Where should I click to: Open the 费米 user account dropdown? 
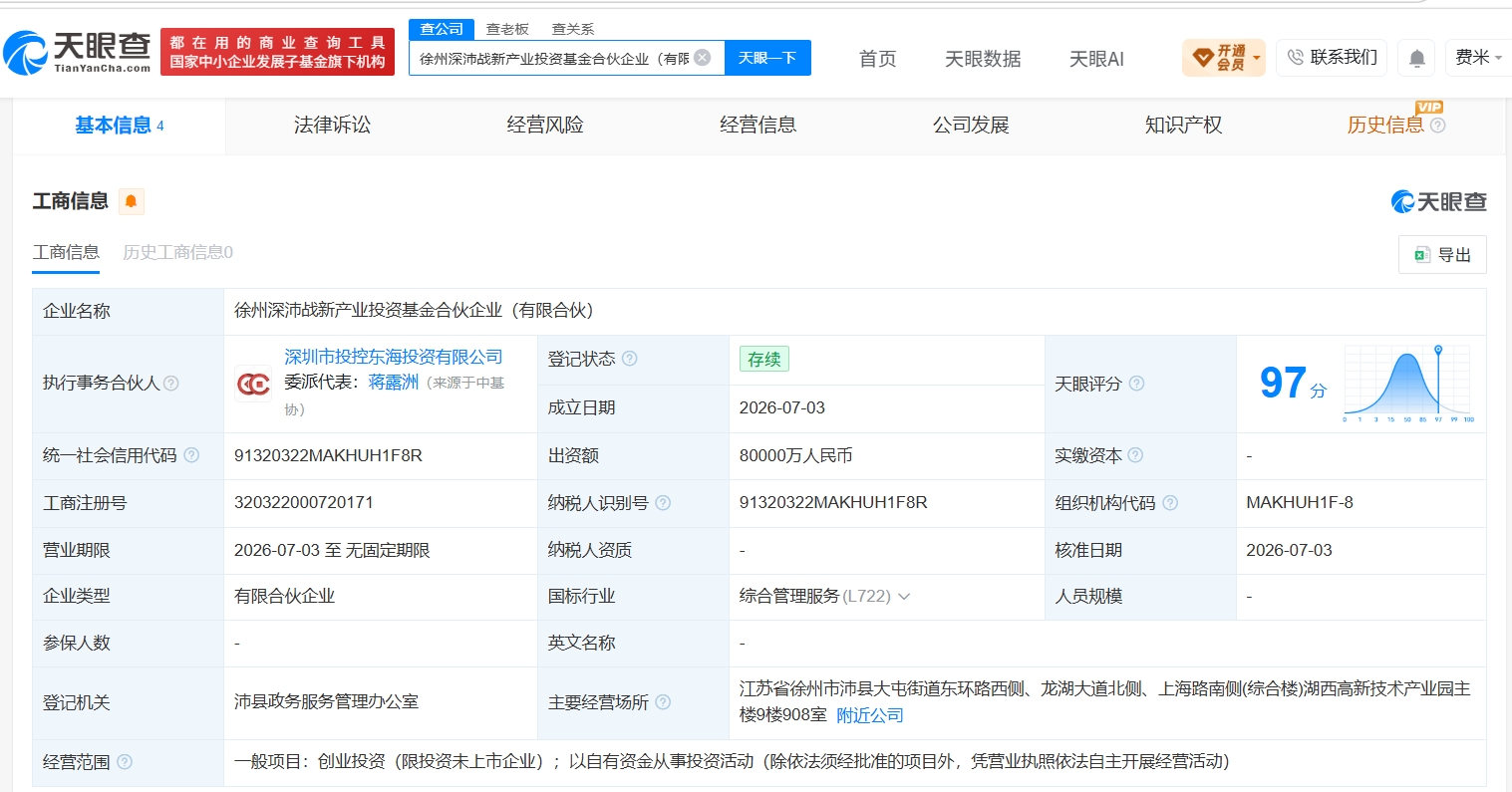tap(1478, 58)
